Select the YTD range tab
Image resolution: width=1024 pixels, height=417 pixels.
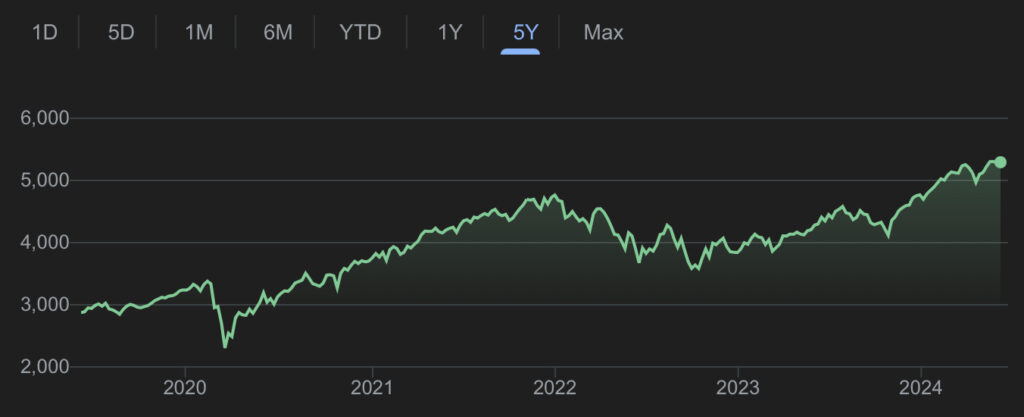pos(360,32)
